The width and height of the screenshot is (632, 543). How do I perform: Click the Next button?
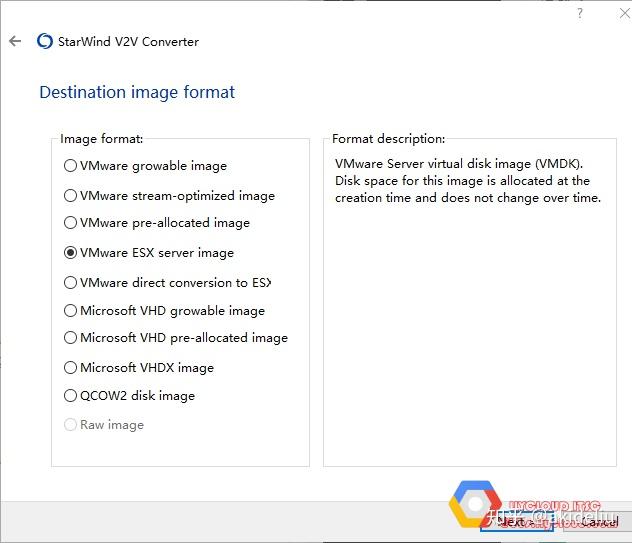(517, 522)
